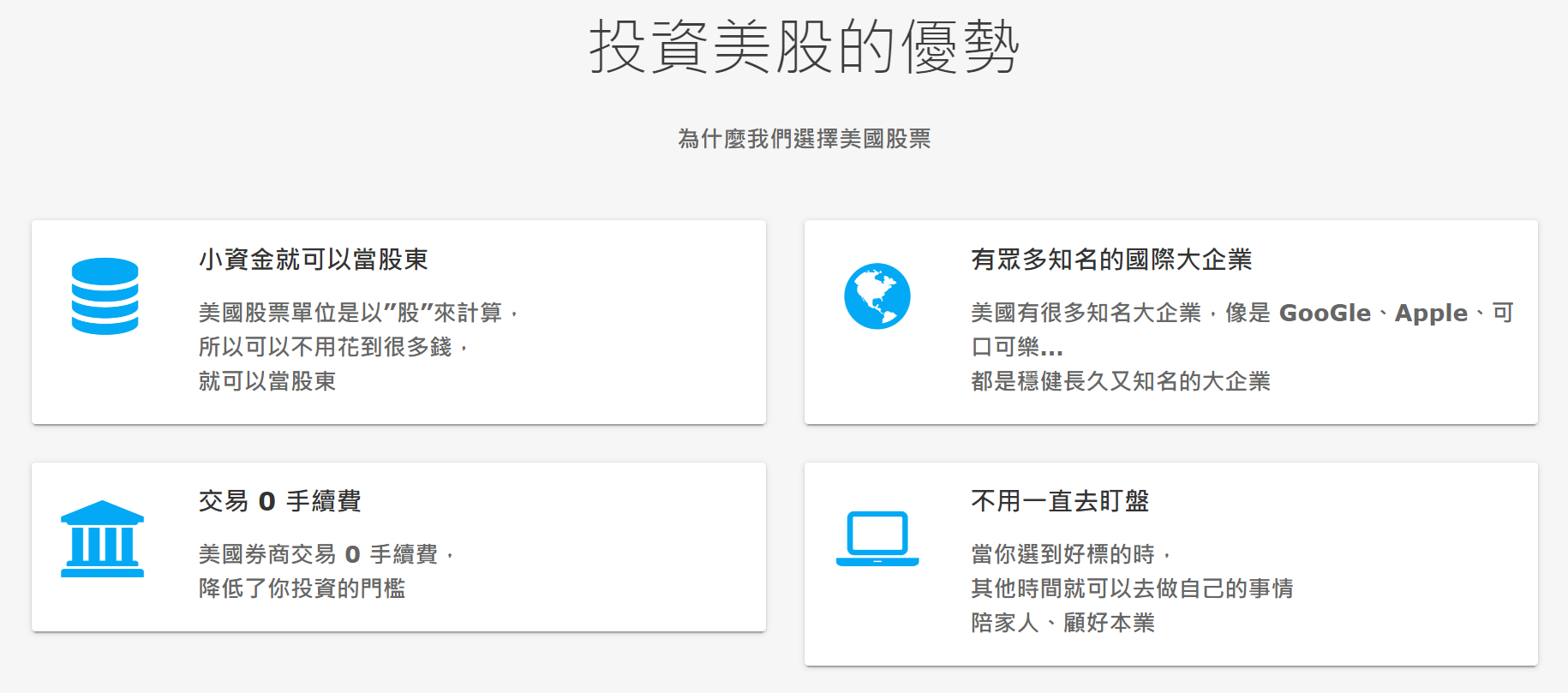This screenshot has width=1568, height=693.
Task: Click the line 降低了你投資的門檻
Action: pos(302,588)
